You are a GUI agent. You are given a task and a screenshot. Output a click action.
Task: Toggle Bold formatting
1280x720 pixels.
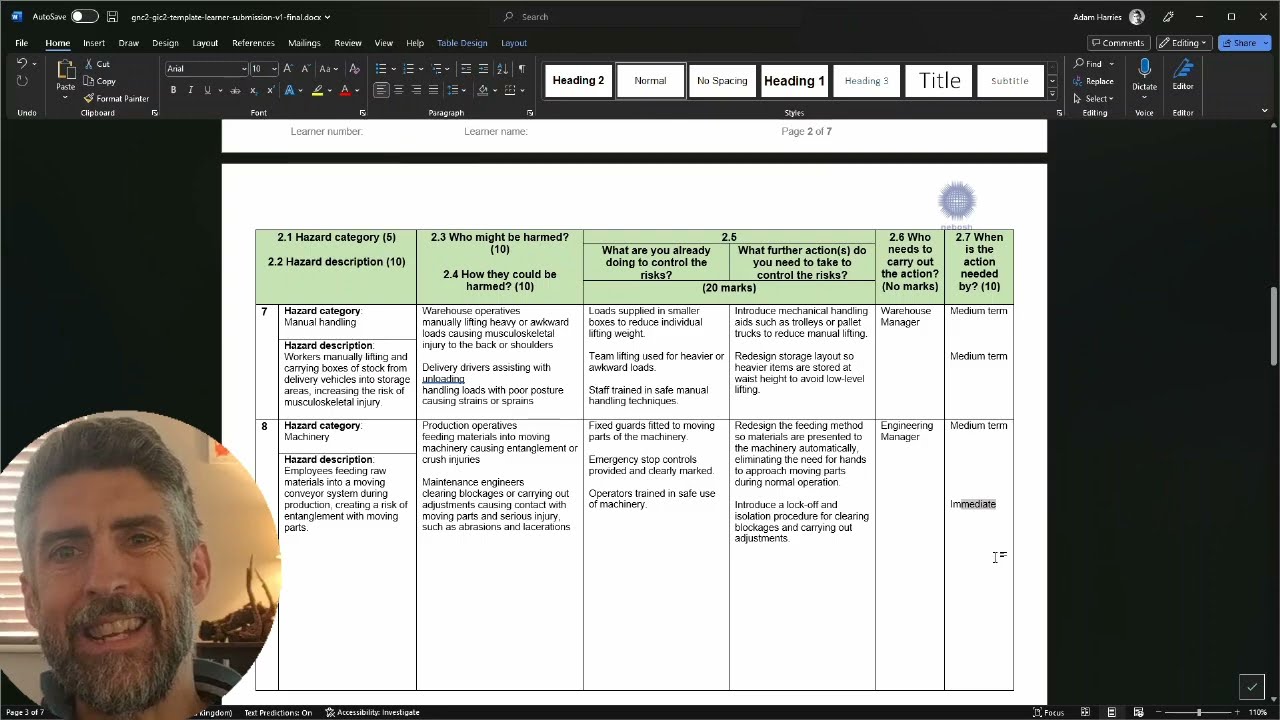pyautogui.click(x=173, y=91)
